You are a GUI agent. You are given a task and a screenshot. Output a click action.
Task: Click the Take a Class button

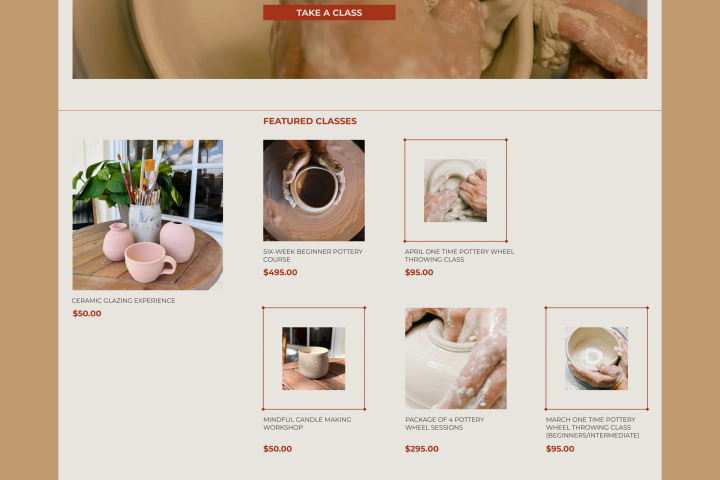point(329,12)
